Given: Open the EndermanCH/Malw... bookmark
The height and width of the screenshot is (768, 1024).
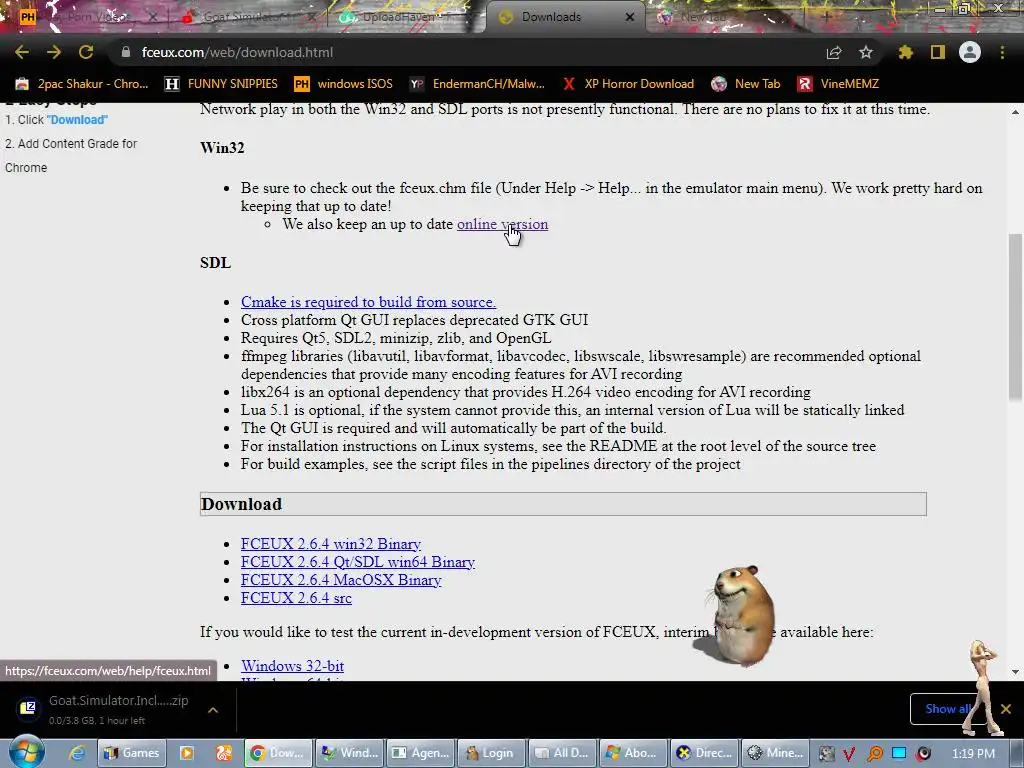Looking at the screenshot, I should click(477, 84).
